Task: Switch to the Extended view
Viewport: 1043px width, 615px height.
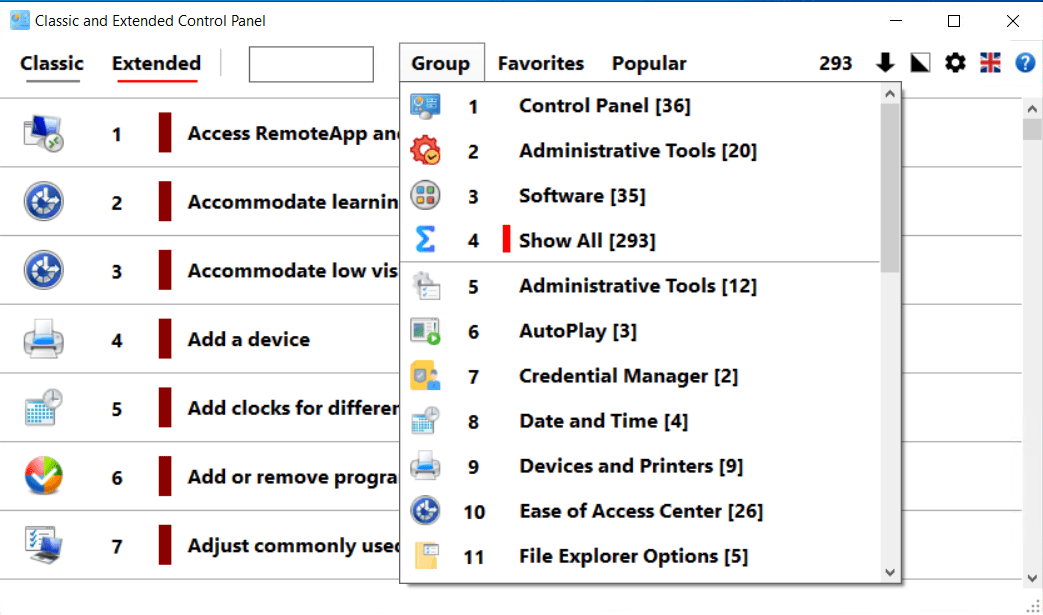Action: point(156,63)
